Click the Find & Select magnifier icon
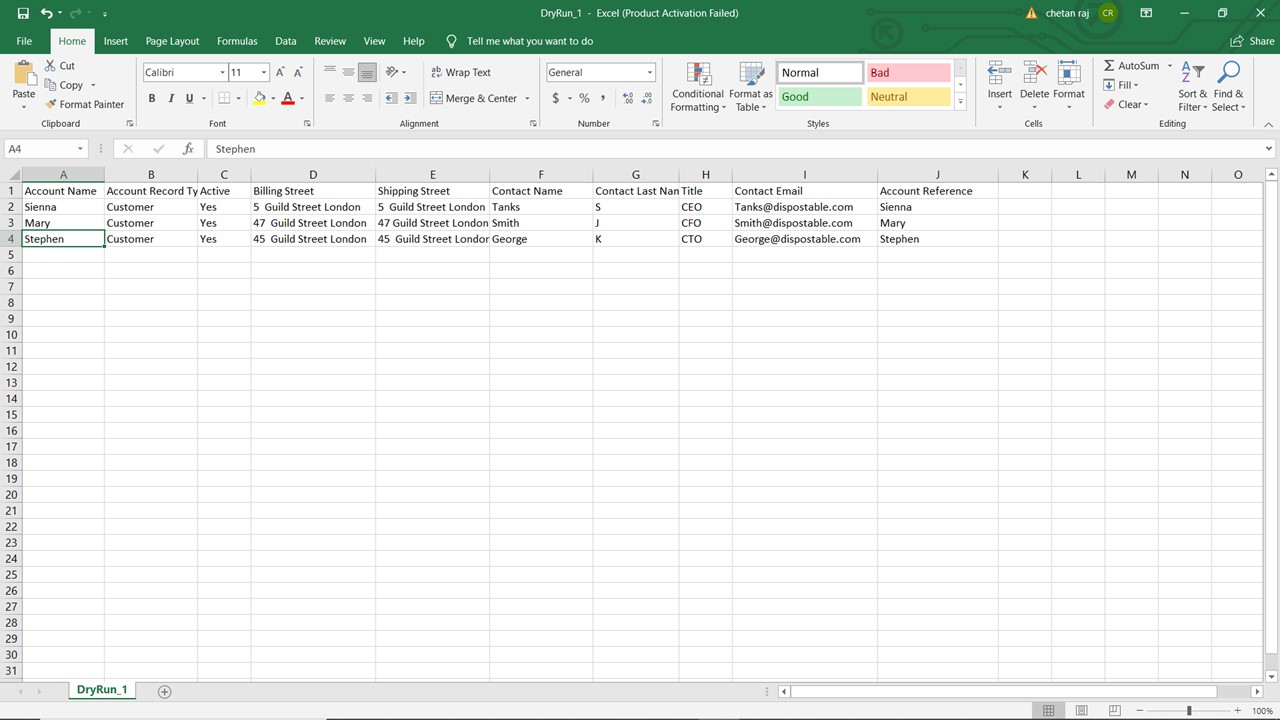 [1228, 75]
